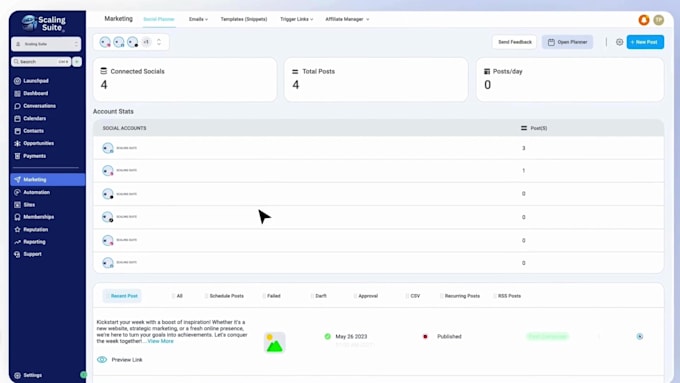Click the social account row with 3 posts
This screenshot has height=383, width=680.
pyautogui.click(x=378, y=148)
